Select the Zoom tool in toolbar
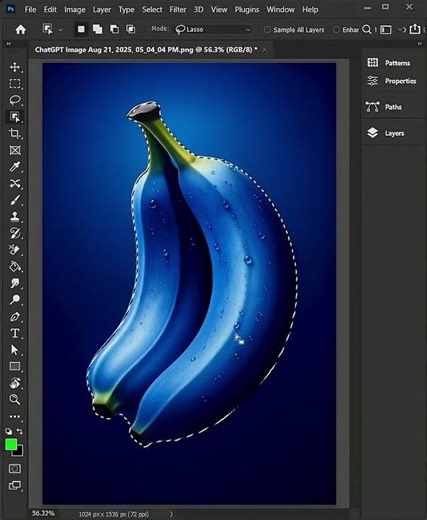 (x=15, y=399)
